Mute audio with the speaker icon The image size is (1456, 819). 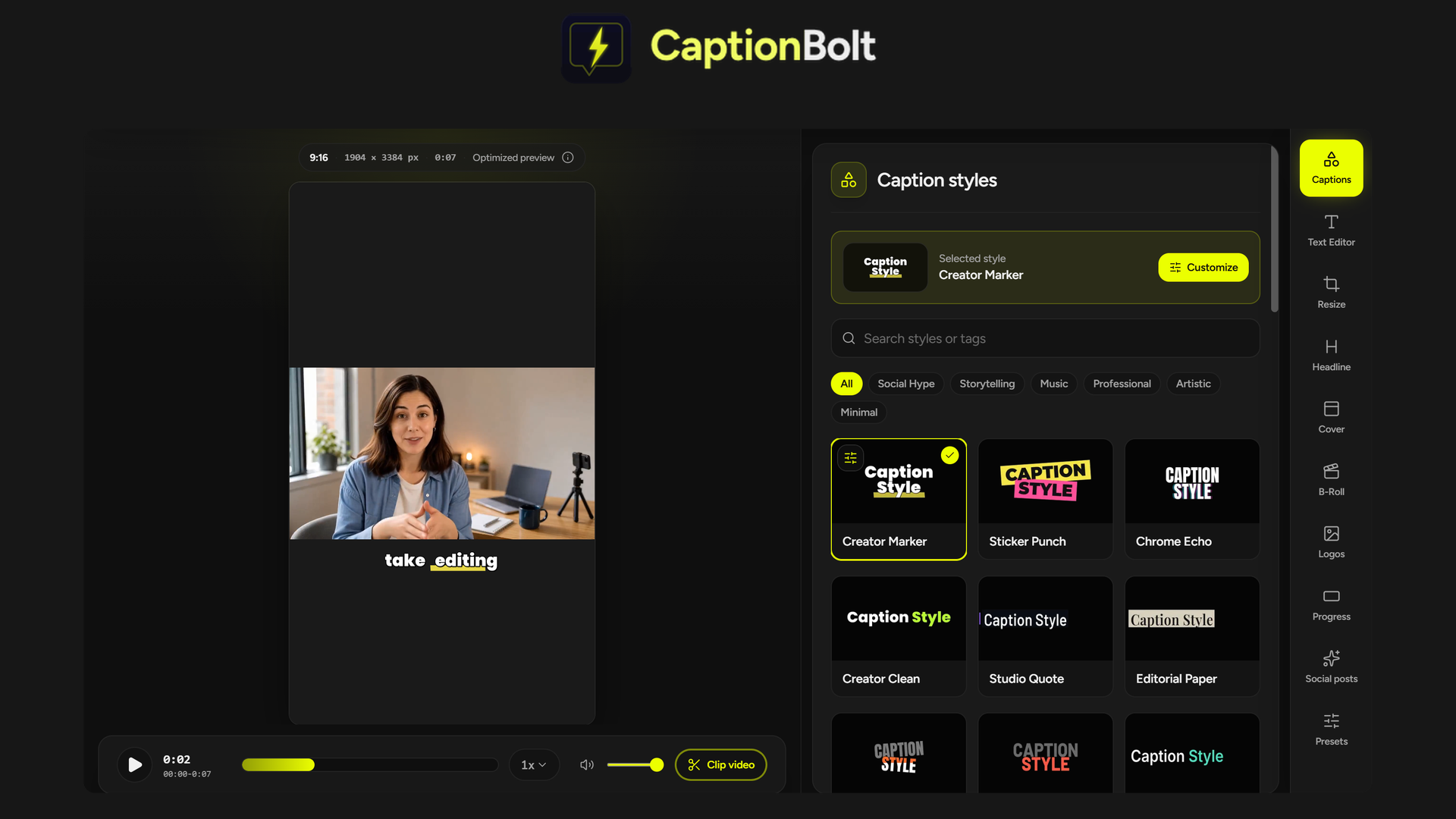click(x=587, y=764)
